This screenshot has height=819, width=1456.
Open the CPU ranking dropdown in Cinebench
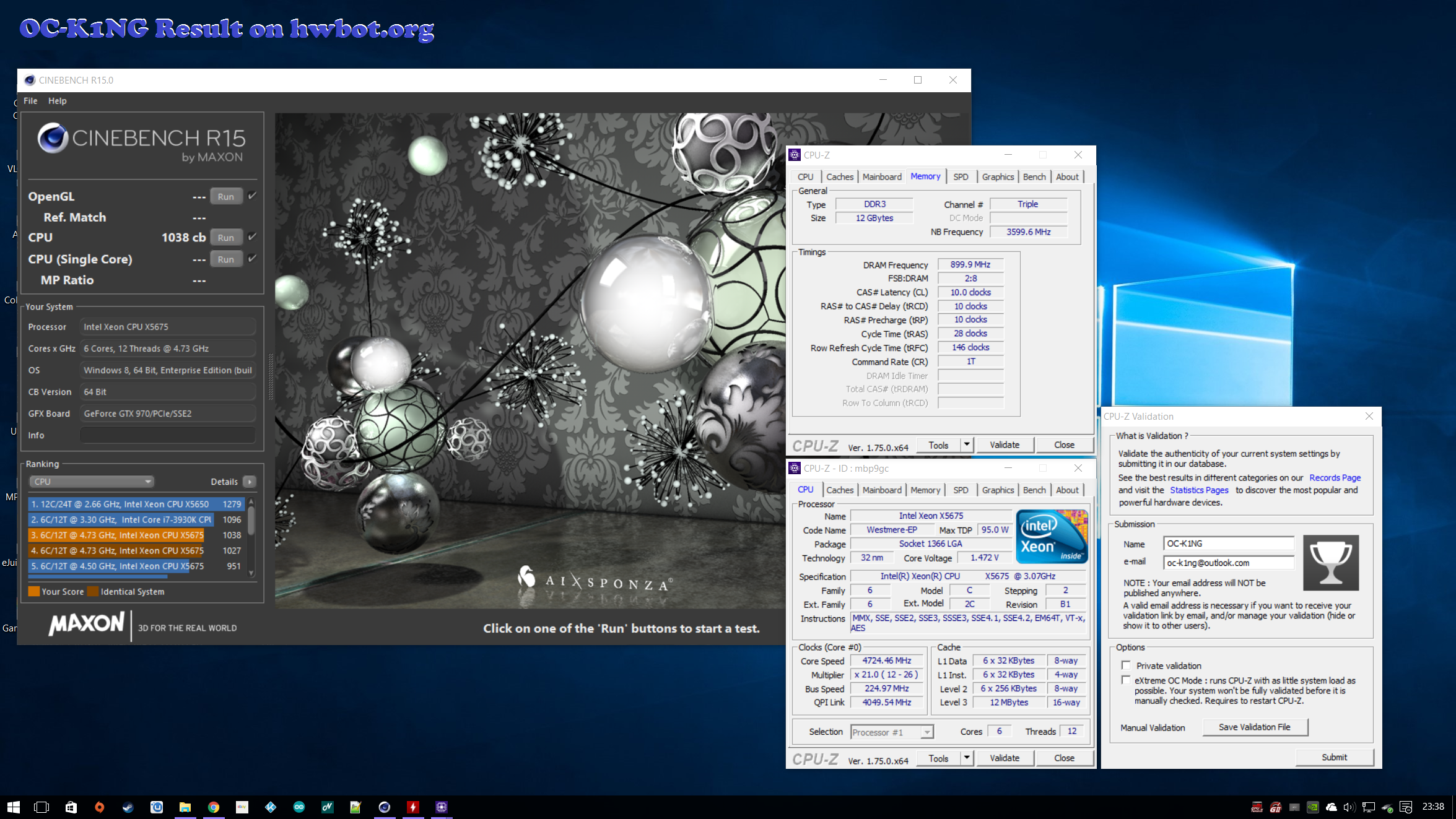tap(92, 482)
